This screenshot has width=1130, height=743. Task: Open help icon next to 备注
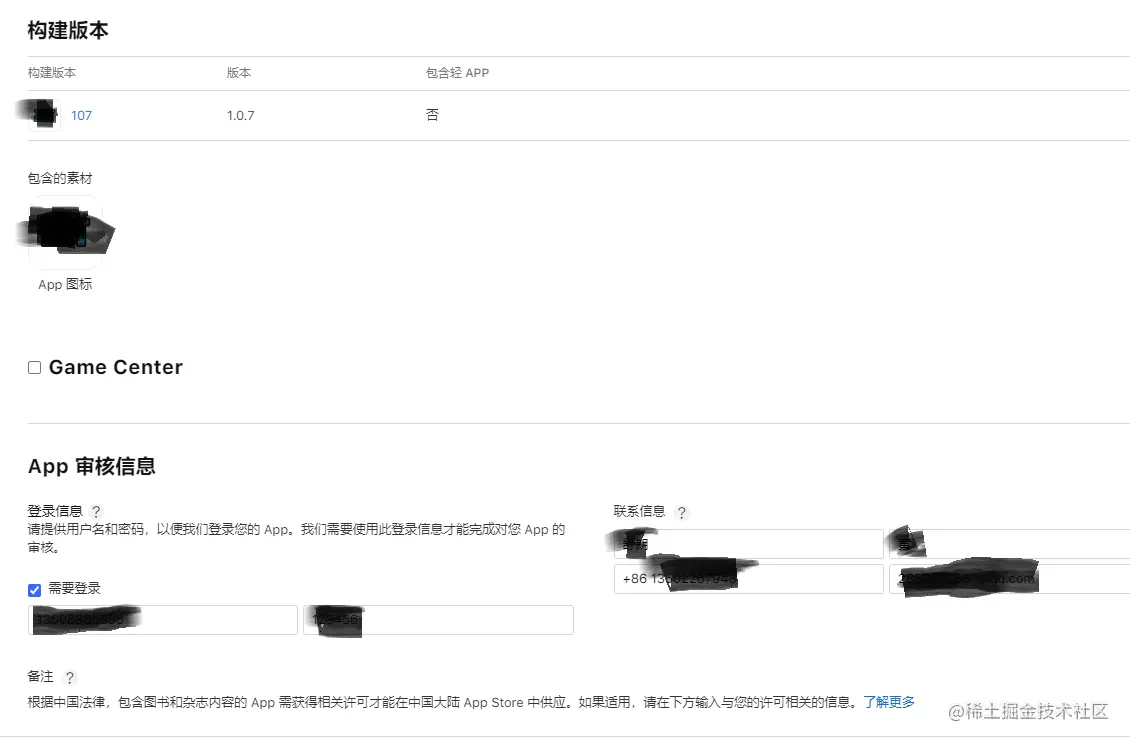(69, 677)
